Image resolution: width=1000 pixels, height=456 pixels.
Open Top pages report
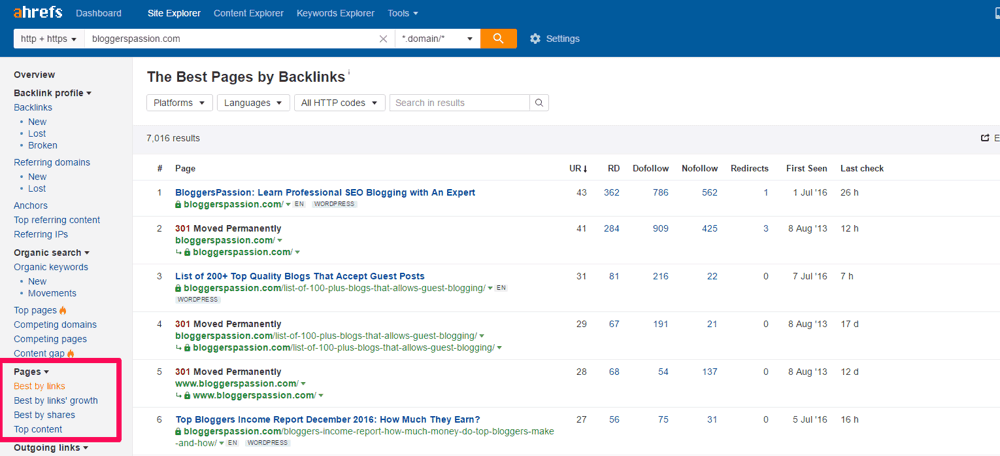coord(35,311)
